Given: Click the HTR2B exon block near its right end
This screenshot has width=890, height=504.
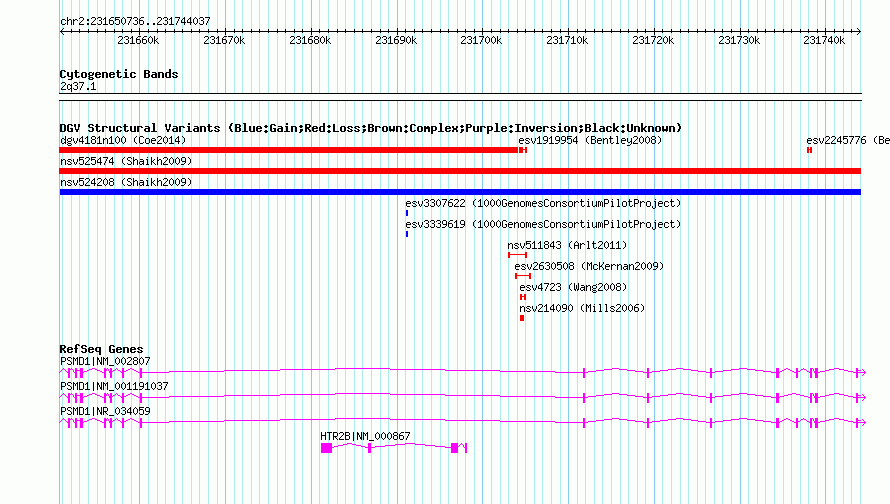Looking at the screenshot, I should click(x=454, y=448).
